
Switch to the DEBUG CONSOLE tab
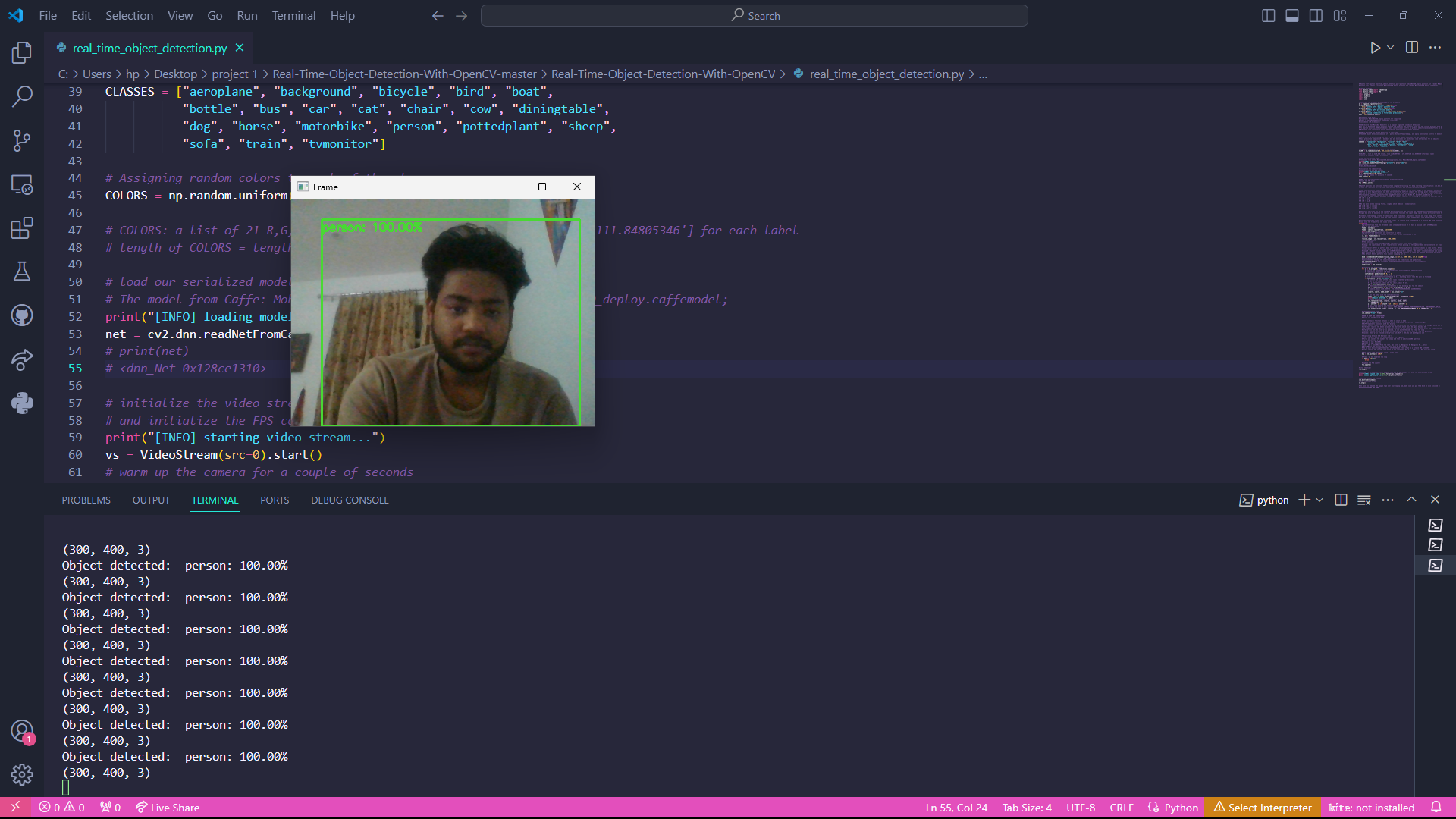[350, 500]
